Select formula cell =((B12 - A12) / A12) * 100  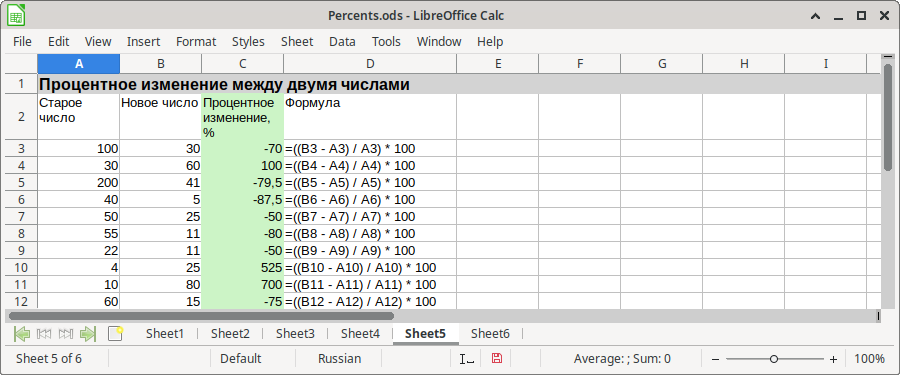(x=370, y=301)
